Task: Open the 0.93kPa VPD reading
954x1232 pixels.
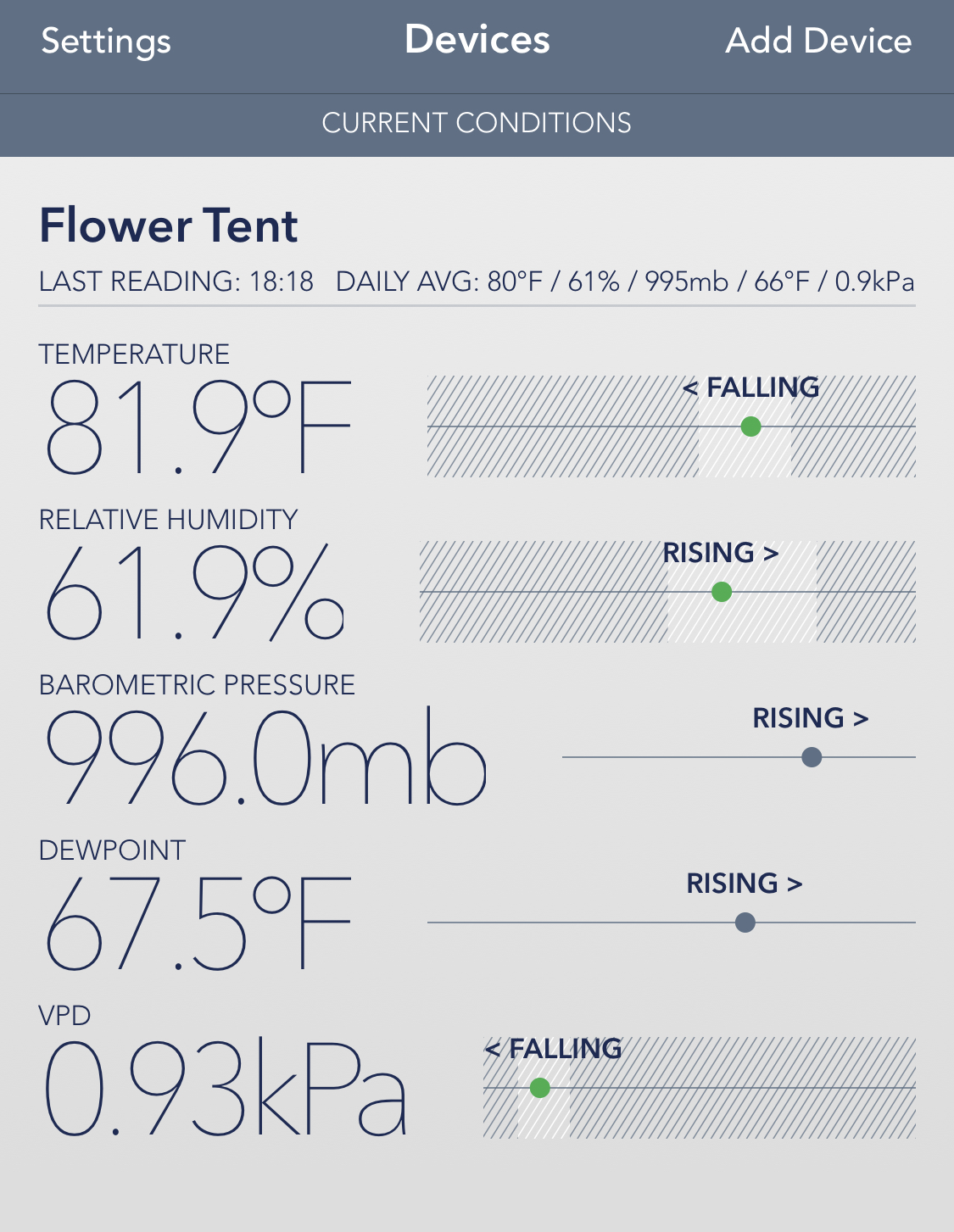Action: pyautogui.click(x=226, y=1089)
